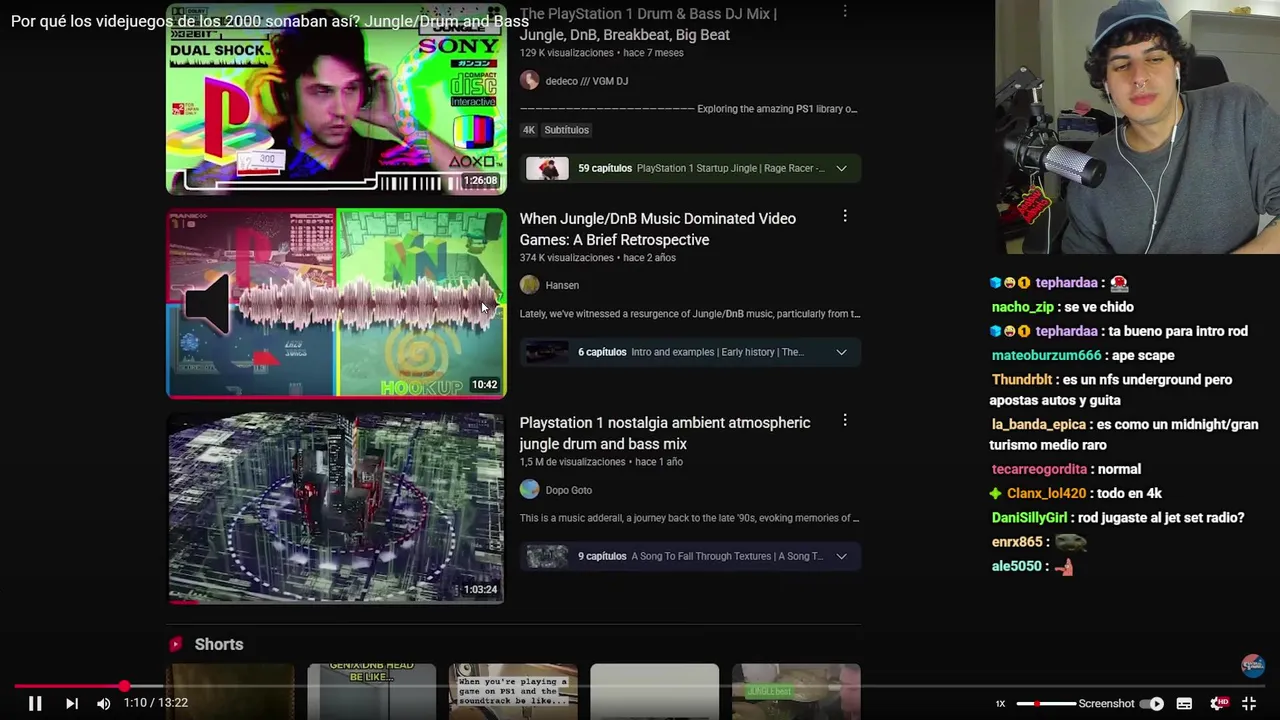Click the Retrospective description 'Lately, we've witnessed'
This screenshot has width=1280, height=720.
tap(689, 314)
